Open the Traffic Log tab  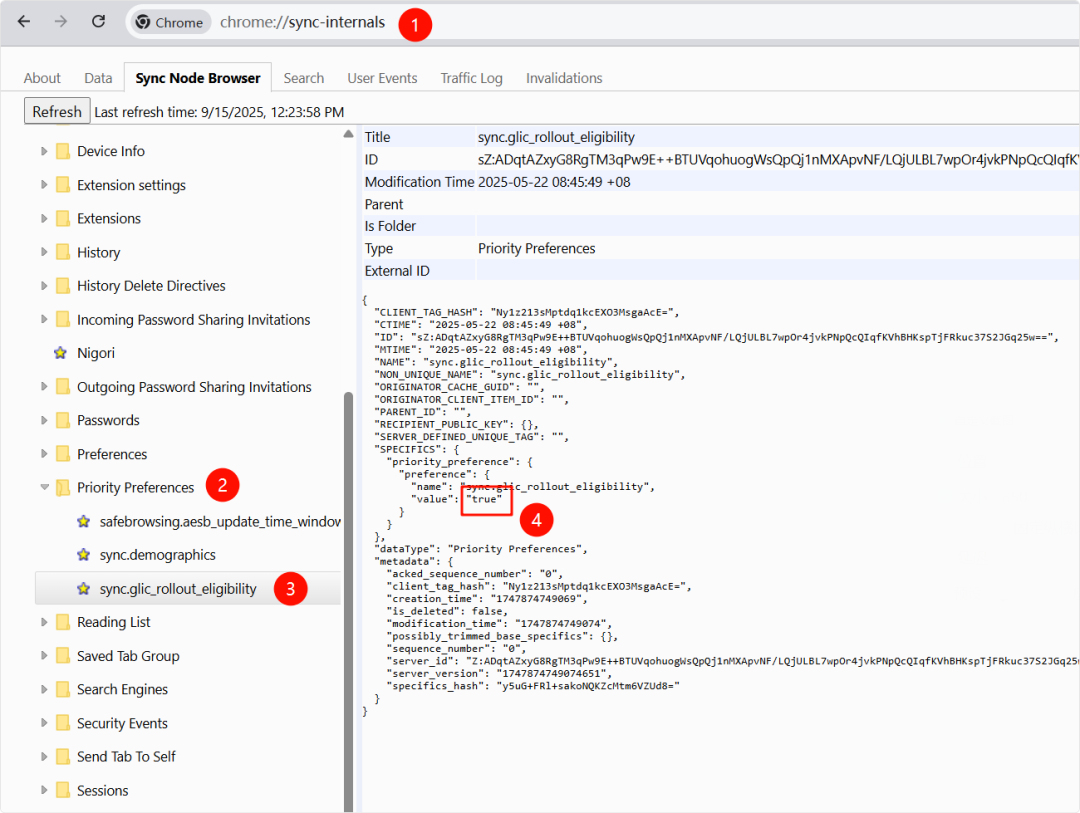tap(472, 78)
